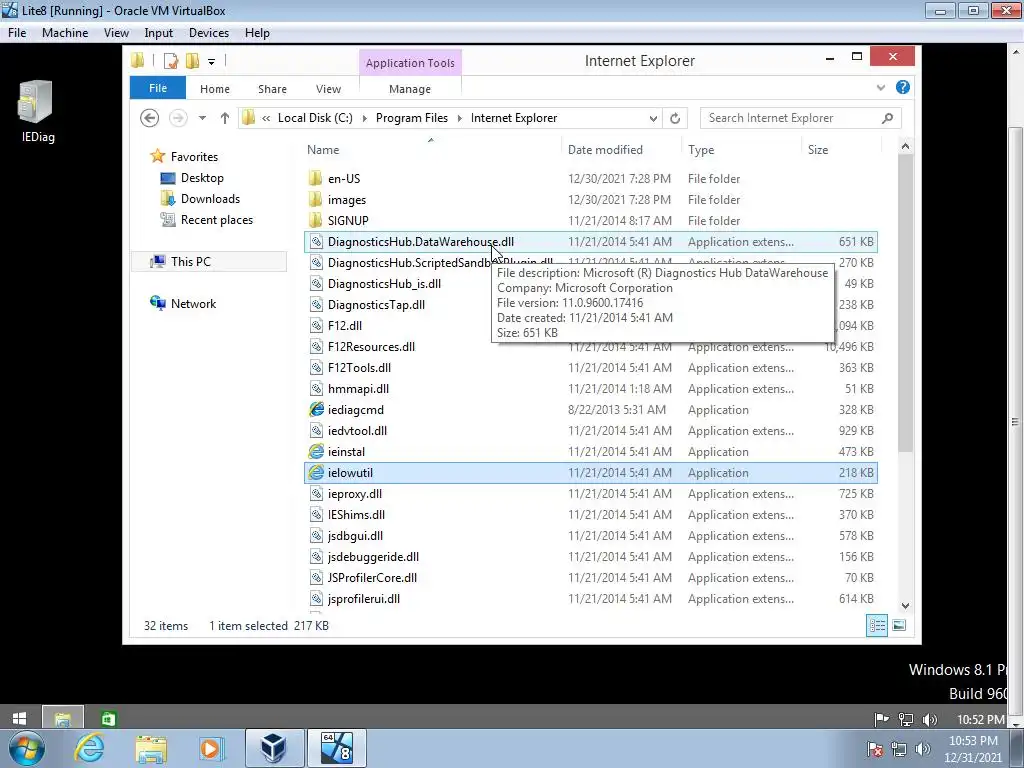Select JSProfilerCore.dll file
This screenshot has width=1024, height=768.
[590, 577]
